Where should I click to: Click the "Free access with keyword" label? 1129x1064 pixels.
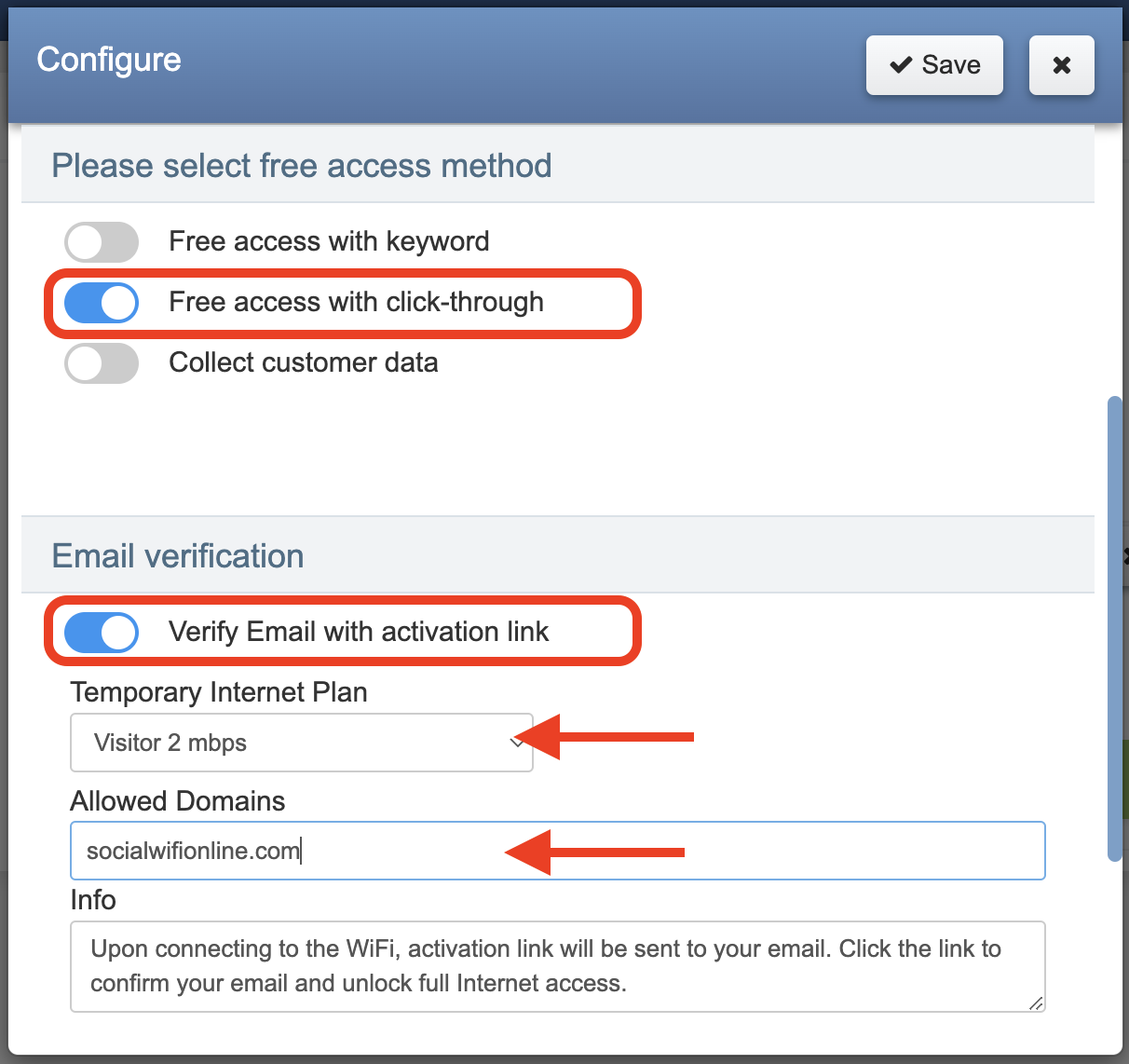329,242
